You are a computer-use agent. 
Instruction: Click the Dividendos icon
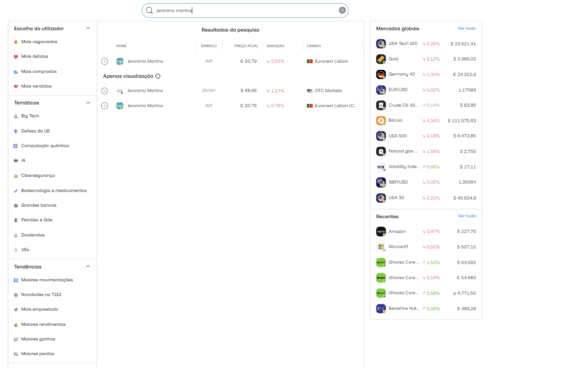tap(15, 235)
